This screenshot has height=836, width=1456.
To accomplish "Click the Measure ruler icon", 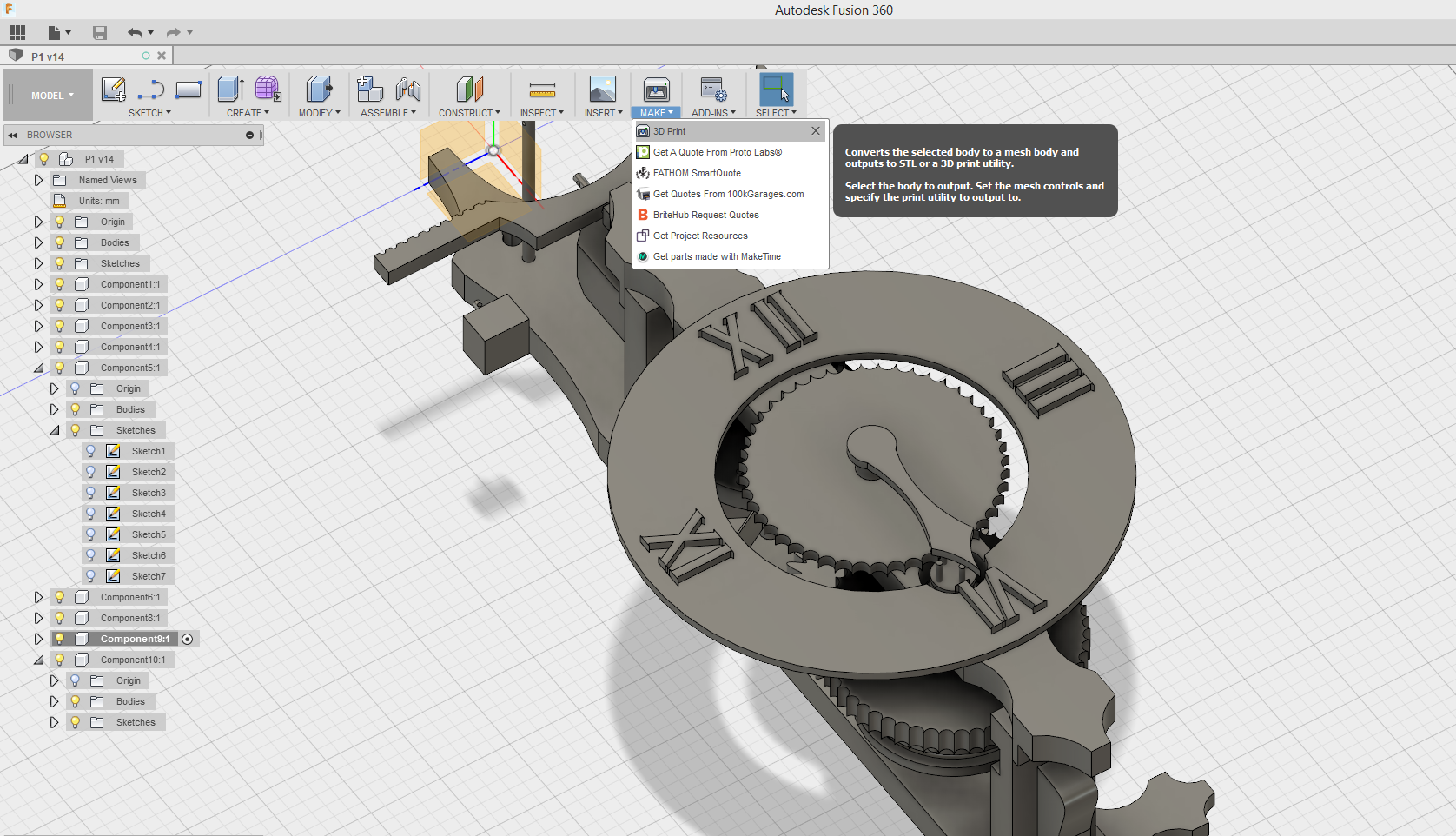I will pos(542,90).
